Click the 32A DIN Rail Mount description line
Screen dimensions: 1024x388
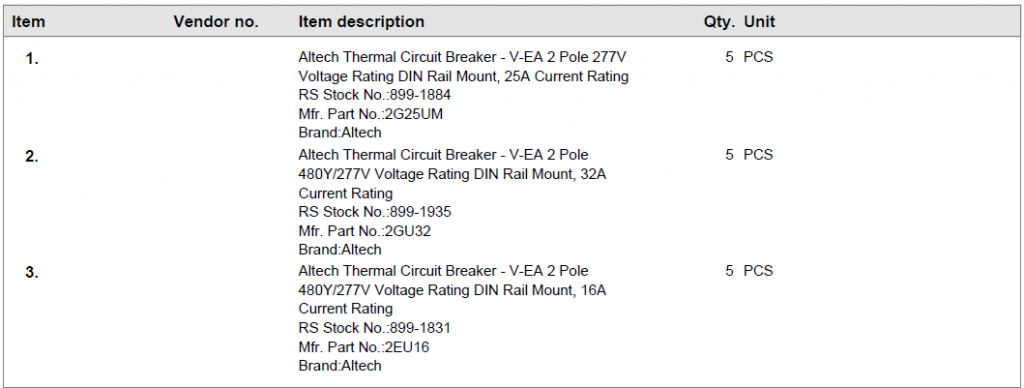453,174
